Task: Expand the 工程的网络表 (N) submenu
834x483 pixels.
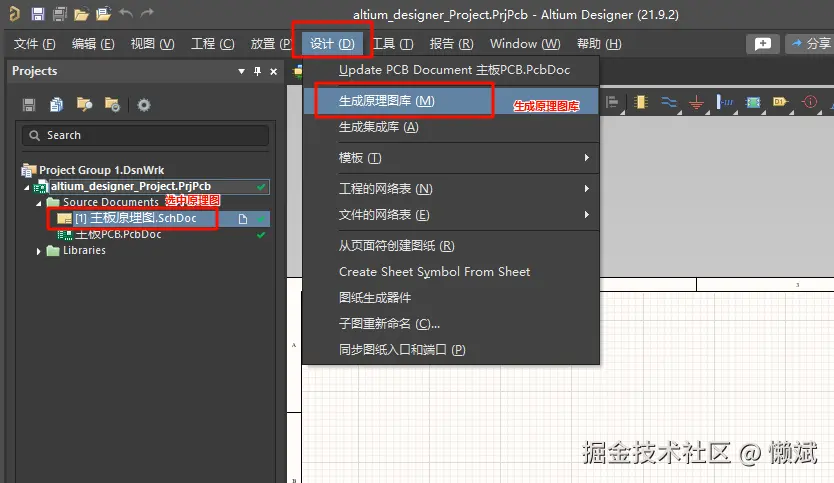Action: coord(586,188)
